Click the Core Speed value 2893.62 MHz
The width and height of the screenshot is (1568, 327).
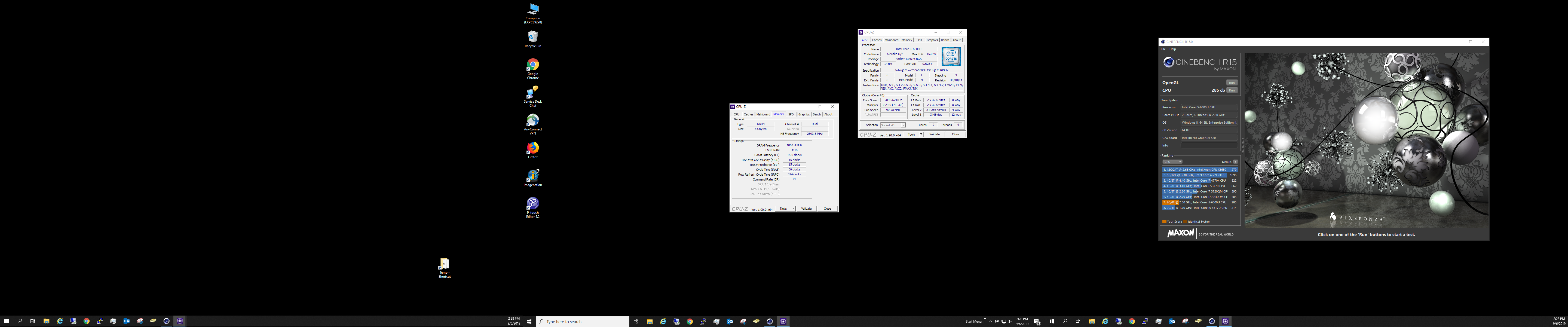pyautogui.click(x=893, y=100)
